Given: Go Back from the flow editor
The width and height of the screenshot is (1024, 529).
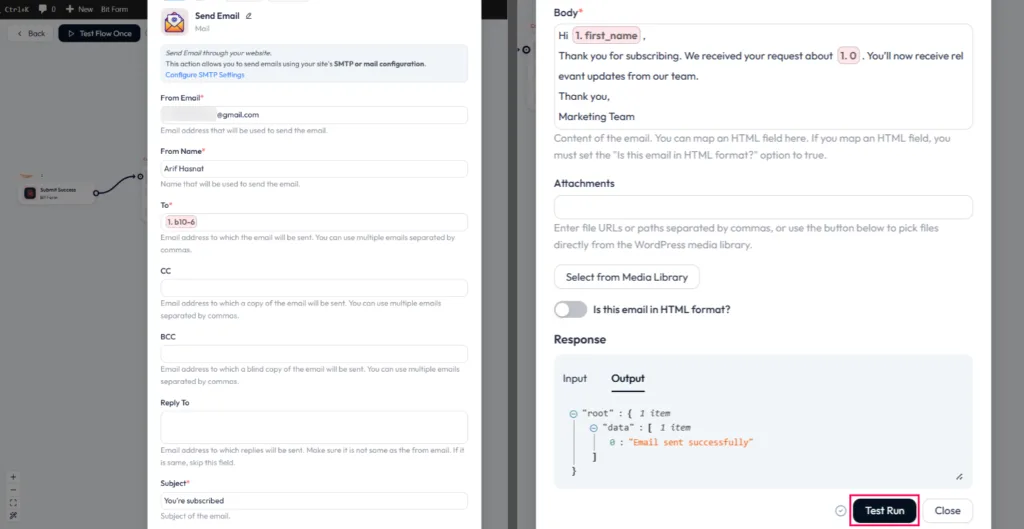Looking at the screenshot, I should [32, 33].
